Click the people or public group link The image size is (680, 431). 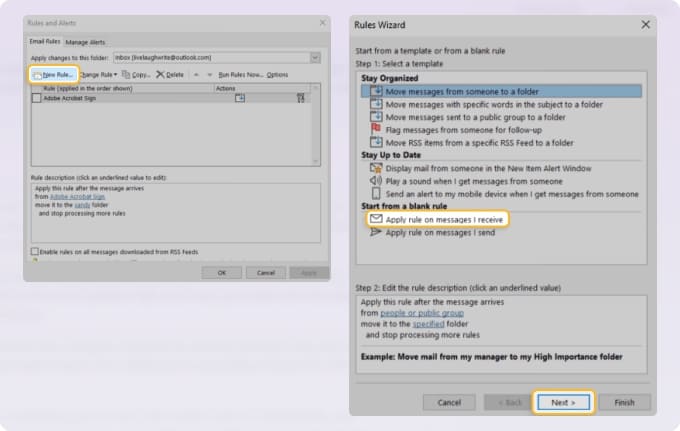point(422,313)
